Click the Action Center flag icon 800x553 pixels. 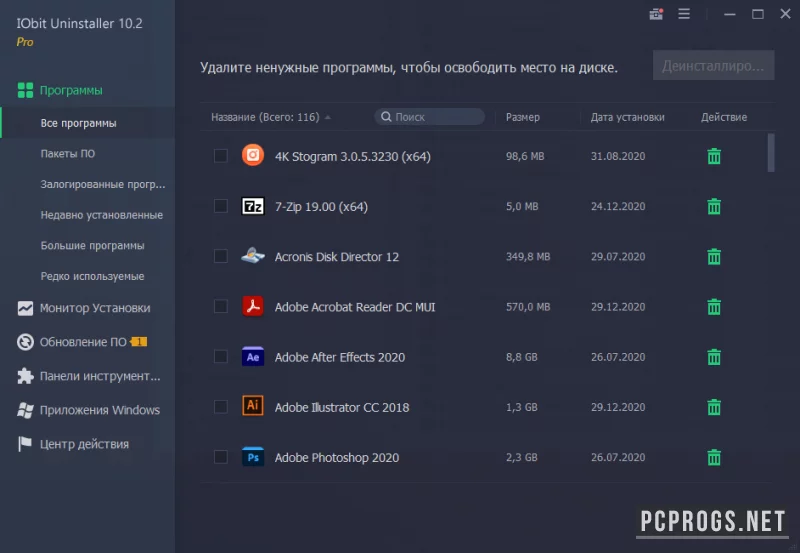point(24,444)
